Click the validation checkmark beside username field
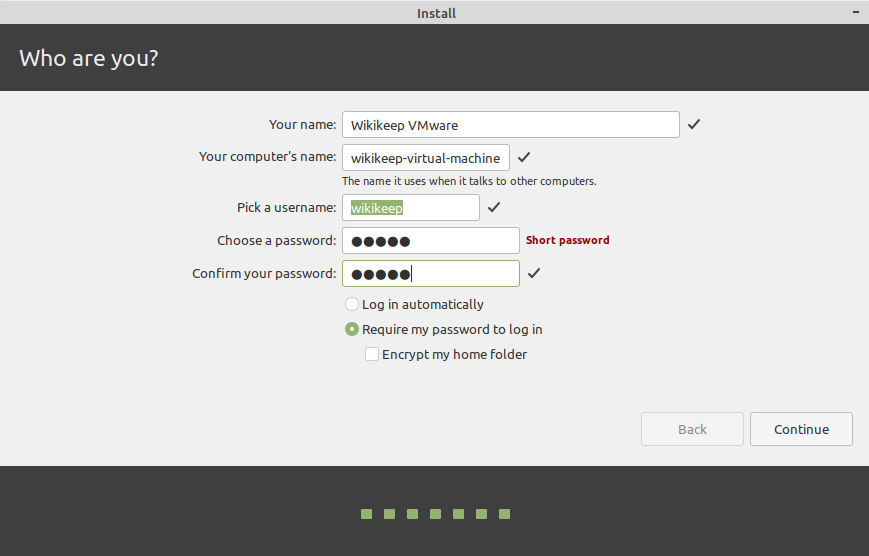The width and height of the screenshot is (869, 556). [x=494, y=207]
